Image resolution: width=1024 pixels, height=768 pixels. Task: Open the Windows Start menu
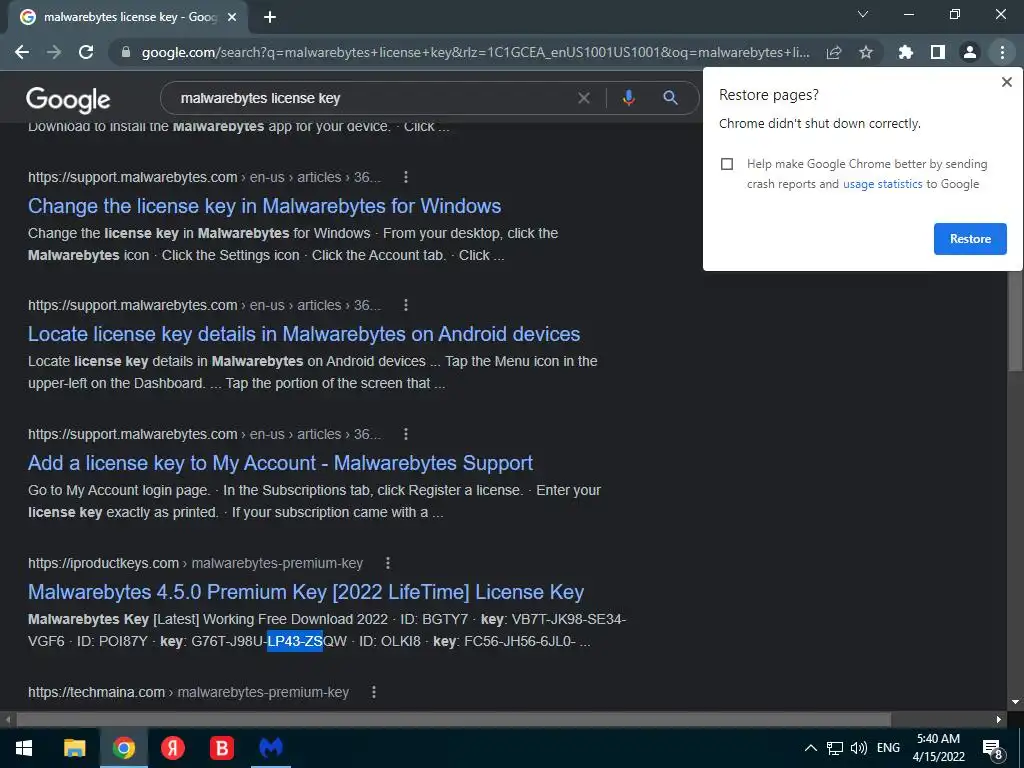(x=24, y=748)
